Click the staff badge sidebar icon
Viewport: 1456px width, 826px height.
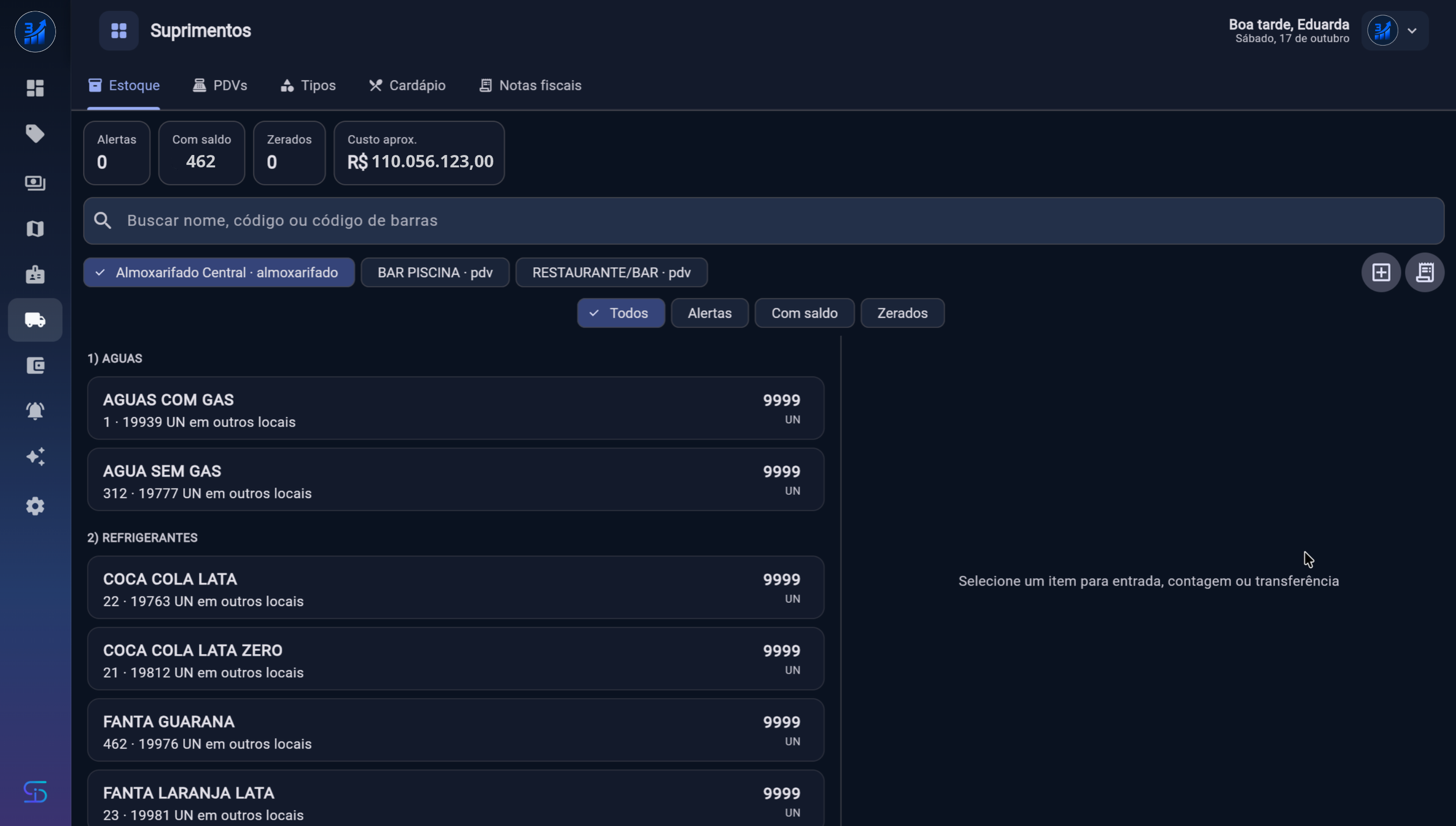click(x=35, y=274)
